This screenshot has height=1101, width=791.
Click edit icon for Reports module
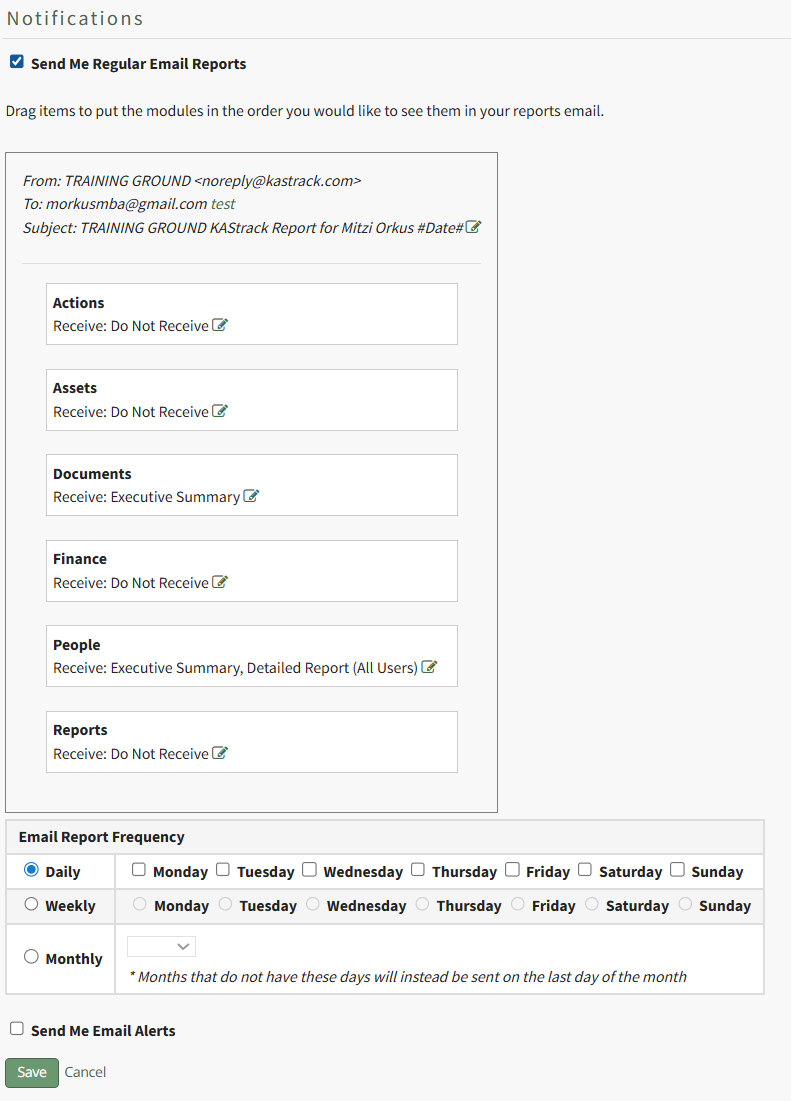[220, 753]
